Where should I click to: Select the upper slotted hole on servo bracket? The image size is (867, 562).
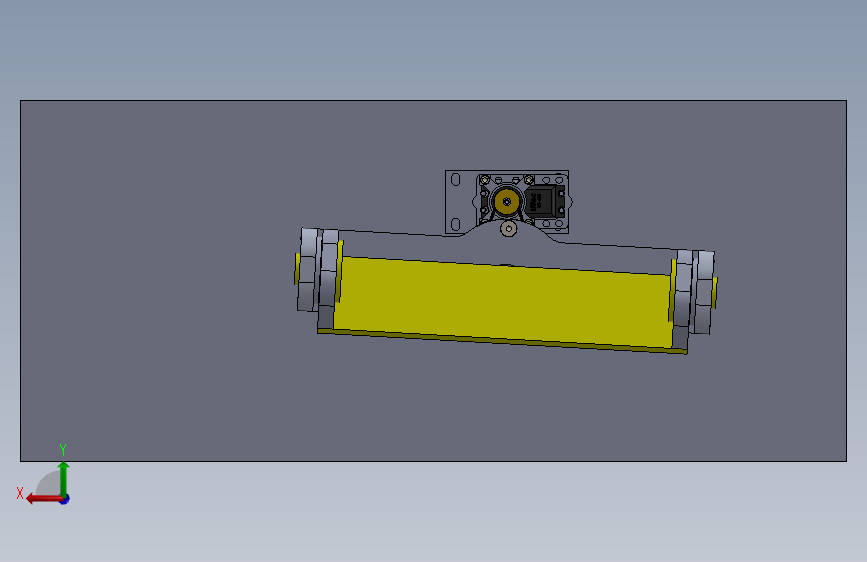click(456, 179)
